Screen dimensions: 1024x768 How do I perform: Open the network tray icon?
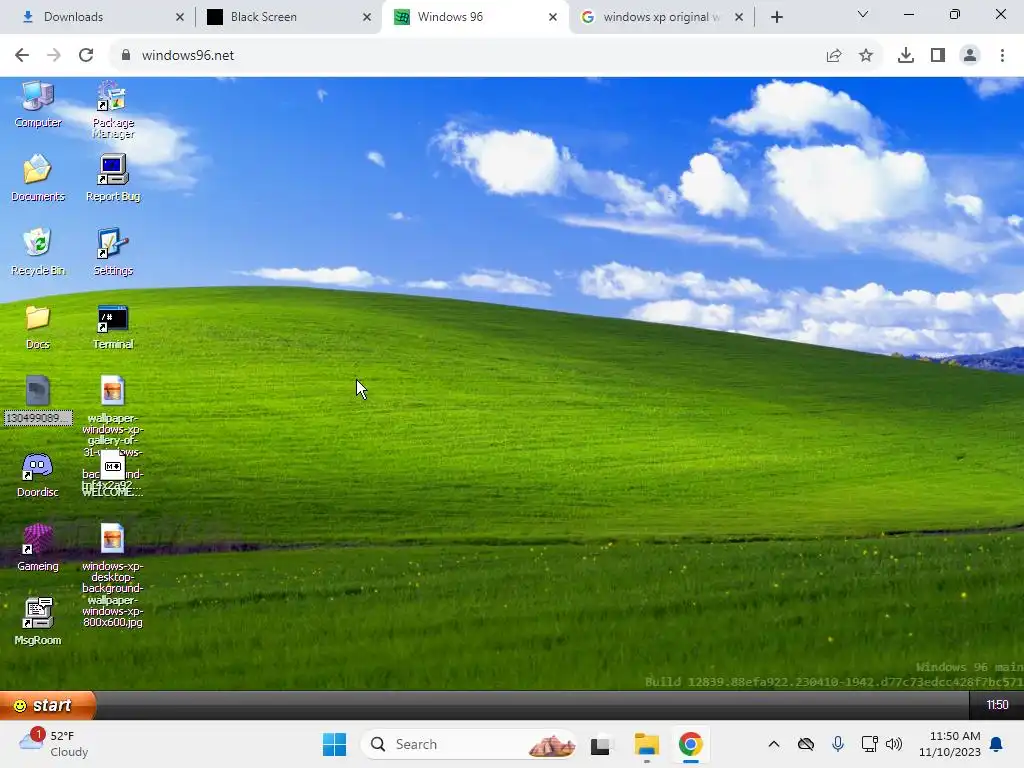click(x=869, y=744)
